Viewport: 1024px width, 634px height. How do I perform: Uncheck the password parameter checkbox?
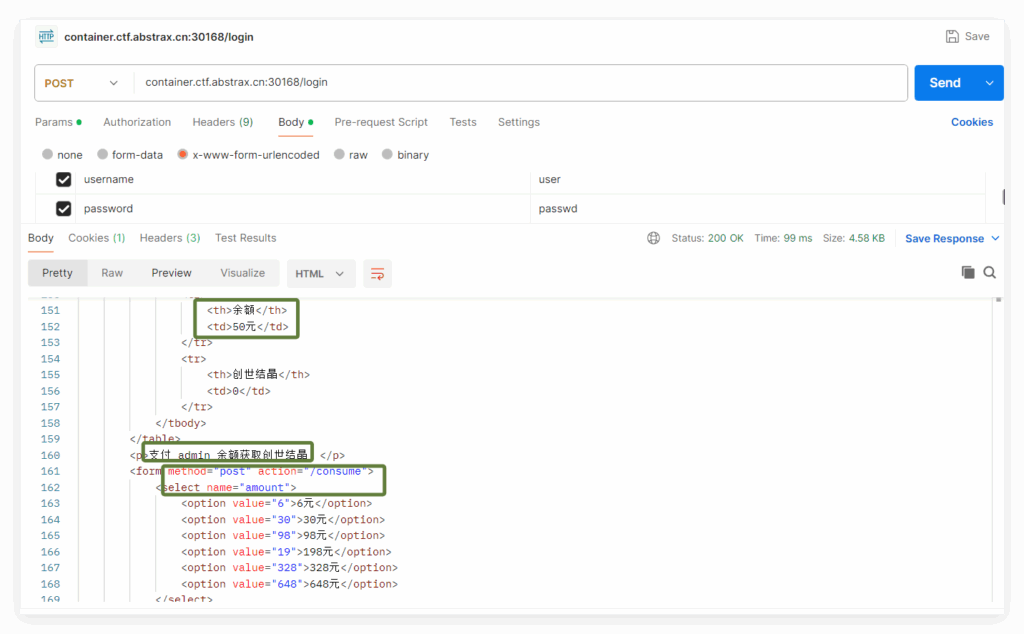click(64, 209)
